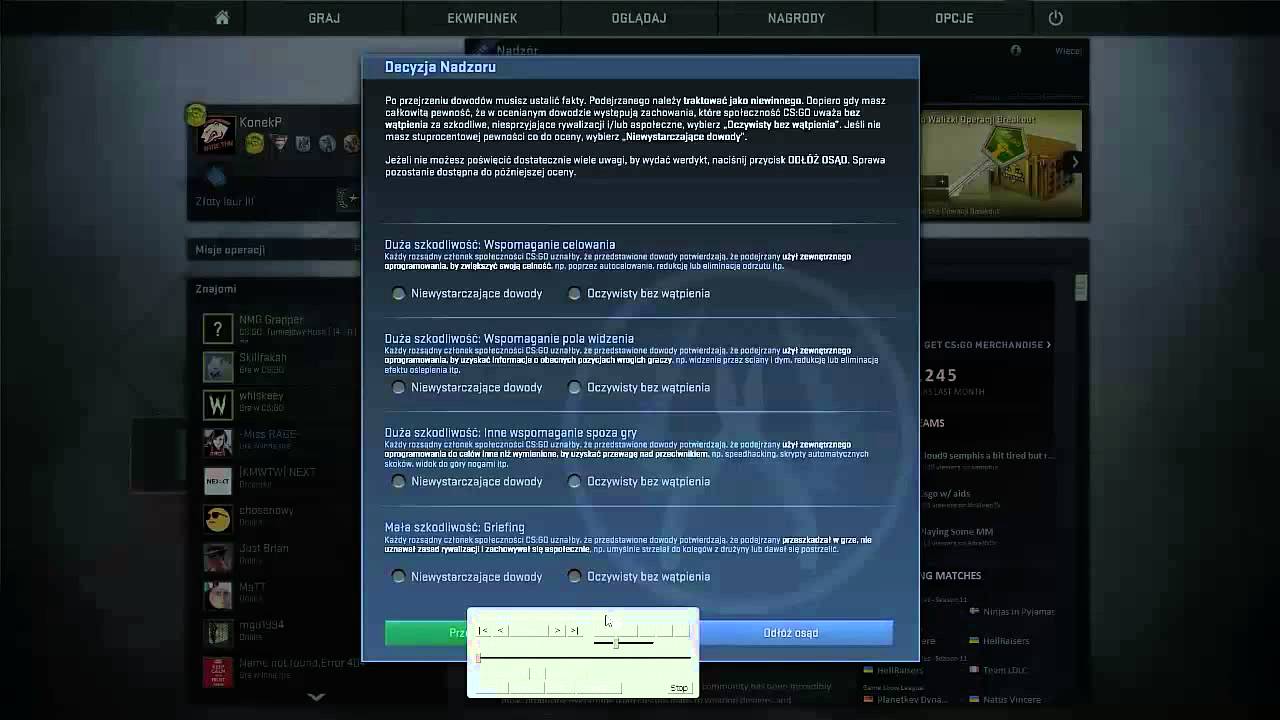This screenshot has width=1280, height=720.
Task: Click 'Natus Vincere' match entry
Action: tap(1005, 700)
